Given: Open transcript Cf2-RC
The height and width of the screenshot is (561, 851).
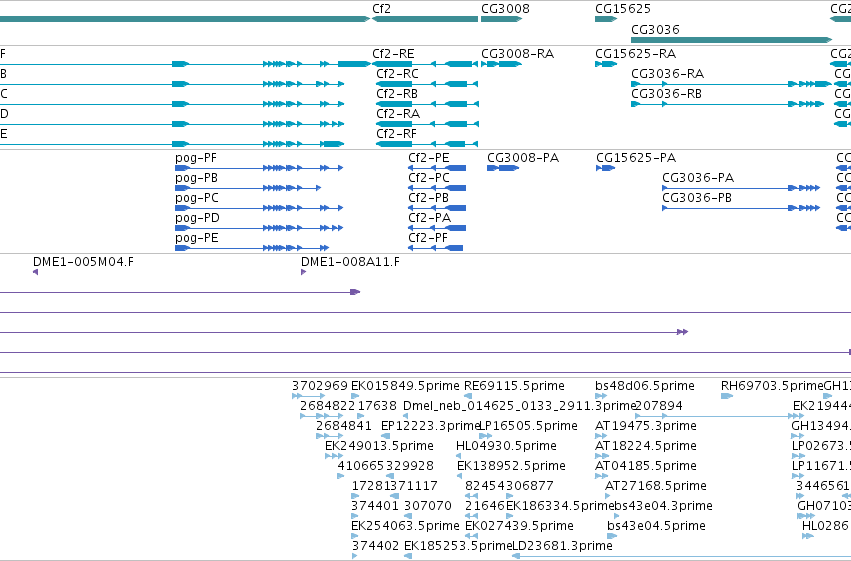Looking at the screenshot, I should 427,84.
